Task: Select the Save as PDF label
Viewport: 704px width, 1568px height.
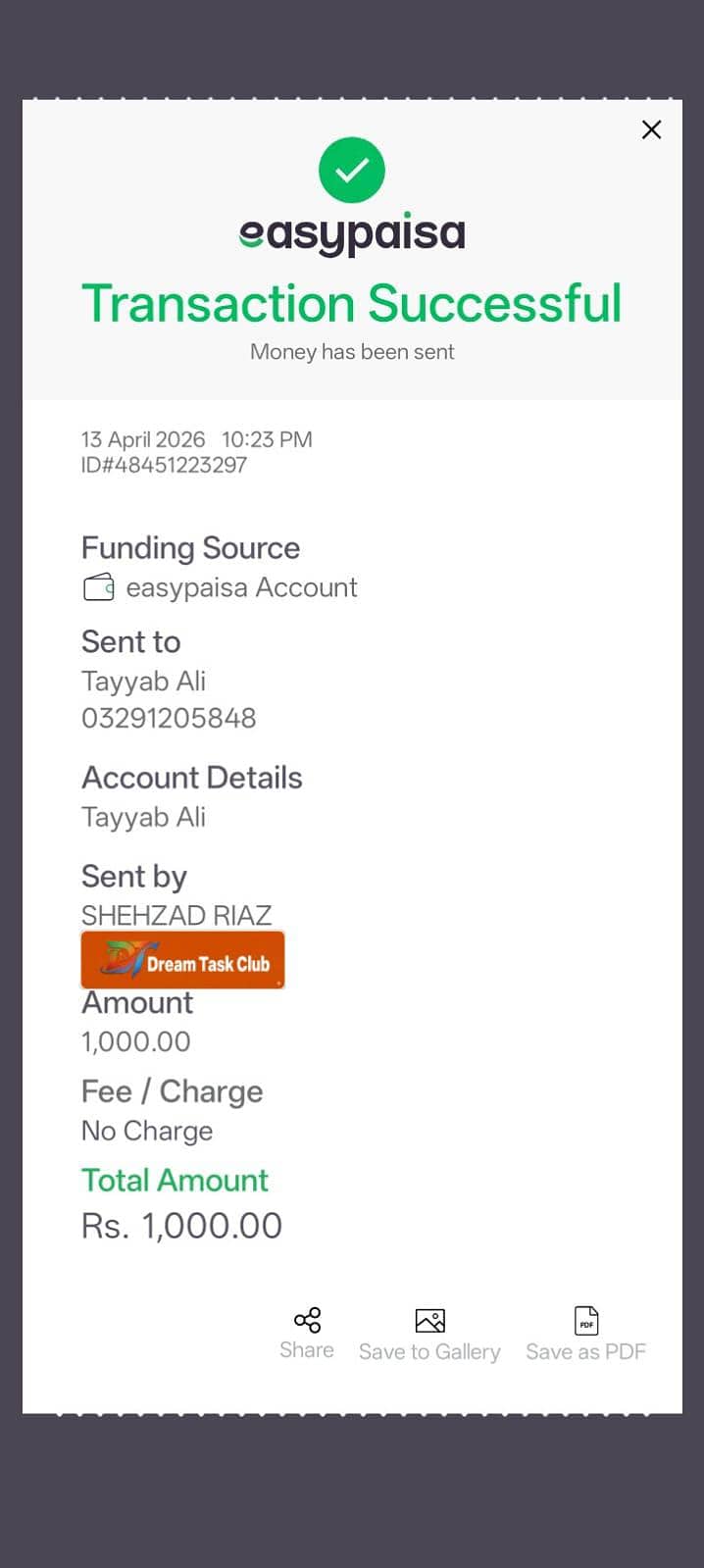Action: pyautogui.click(x=585, y=1352)
